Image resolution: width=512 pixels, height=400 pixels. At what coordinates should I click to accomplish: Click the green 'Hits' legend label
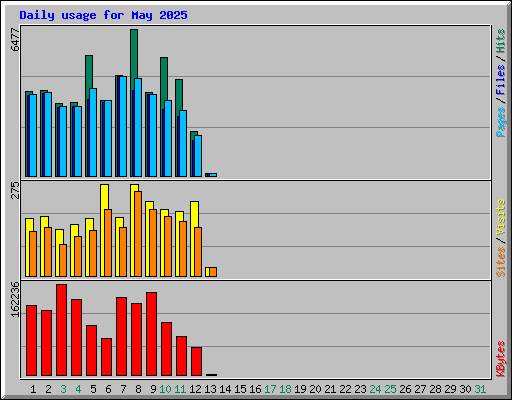(501, 41)
